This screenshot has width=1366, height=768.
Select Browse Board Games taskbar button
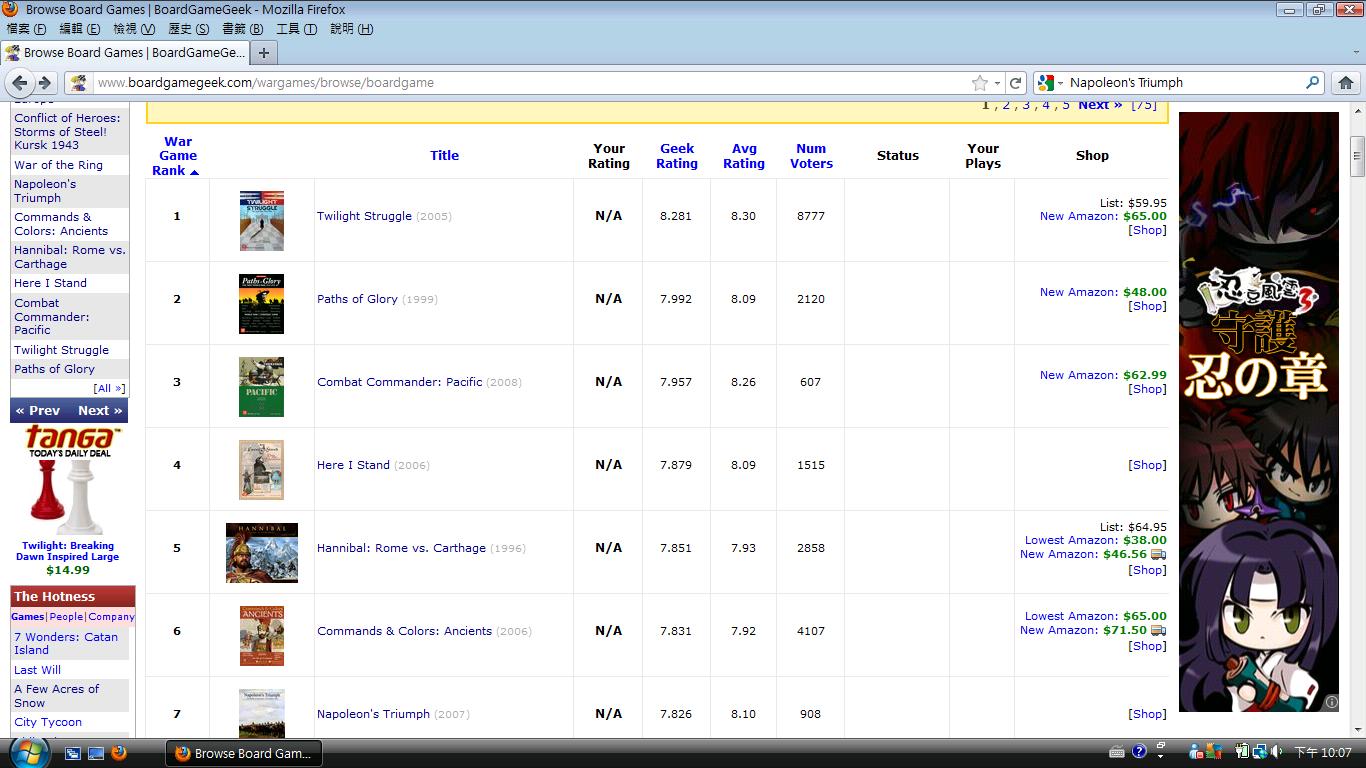[x=245, y=753]
